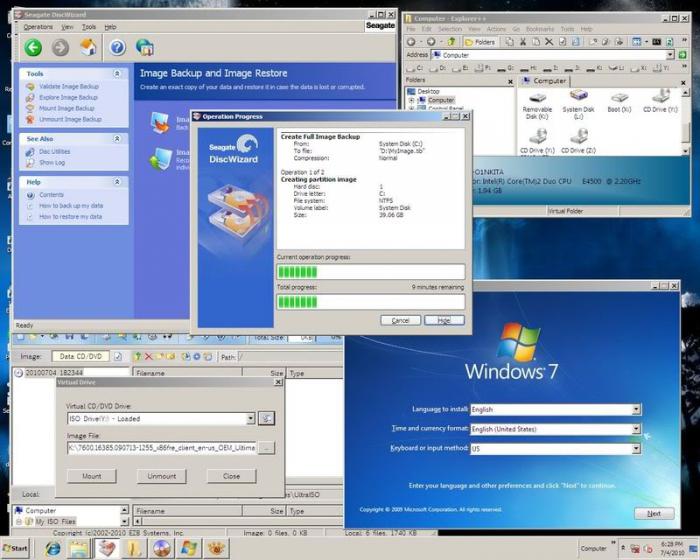
Task: Click the Up folder icon in Explorer++
Action: pyautogui.click(x=451, y=42)
